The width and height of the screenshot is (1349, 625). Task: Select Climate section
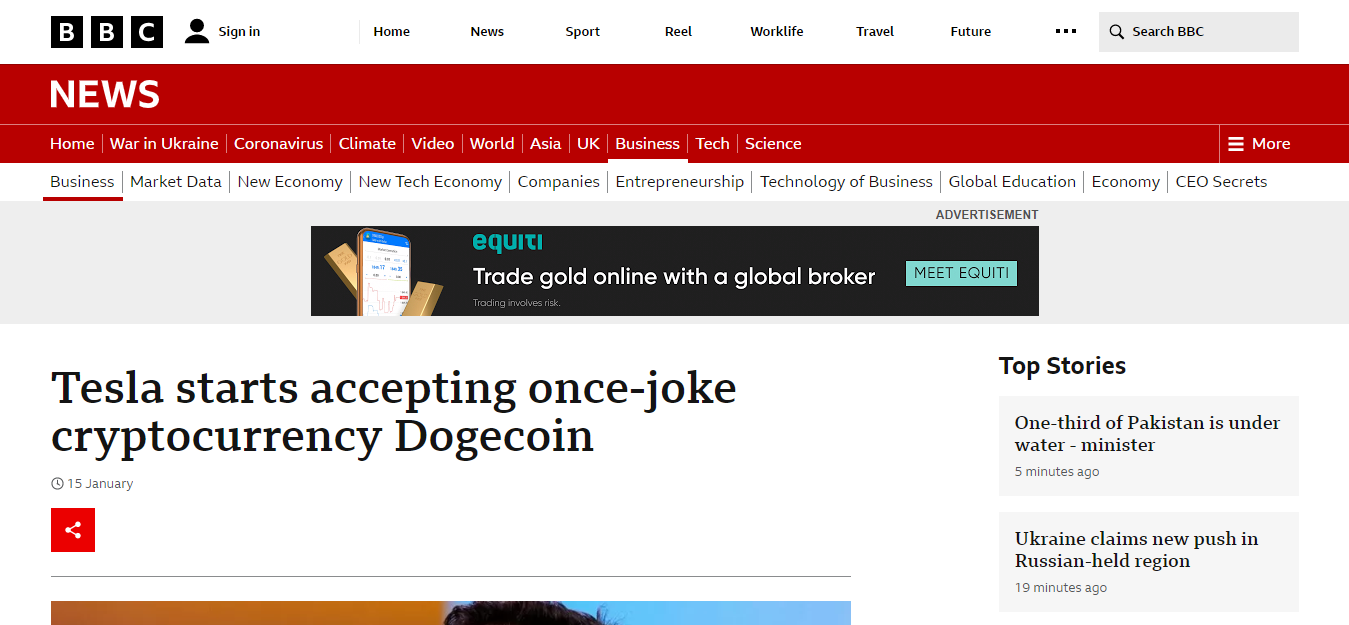click(x=367, y=144)
